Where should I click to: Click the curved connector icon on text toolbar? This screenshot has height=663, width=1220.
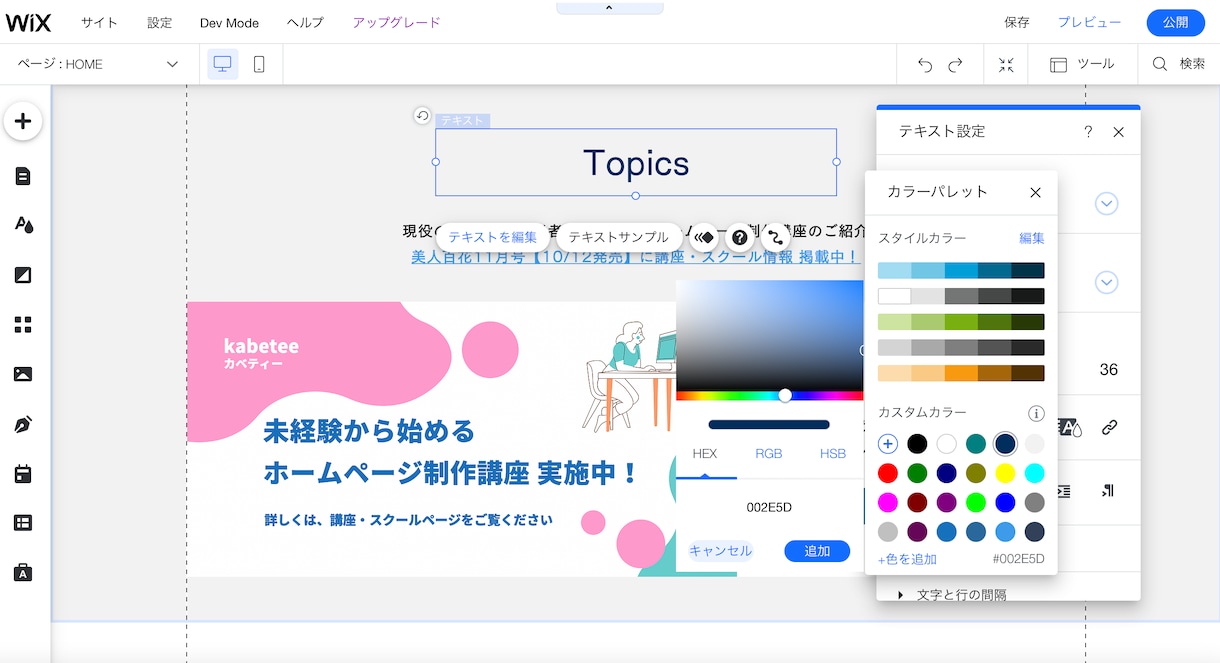(x=776, y=237)
